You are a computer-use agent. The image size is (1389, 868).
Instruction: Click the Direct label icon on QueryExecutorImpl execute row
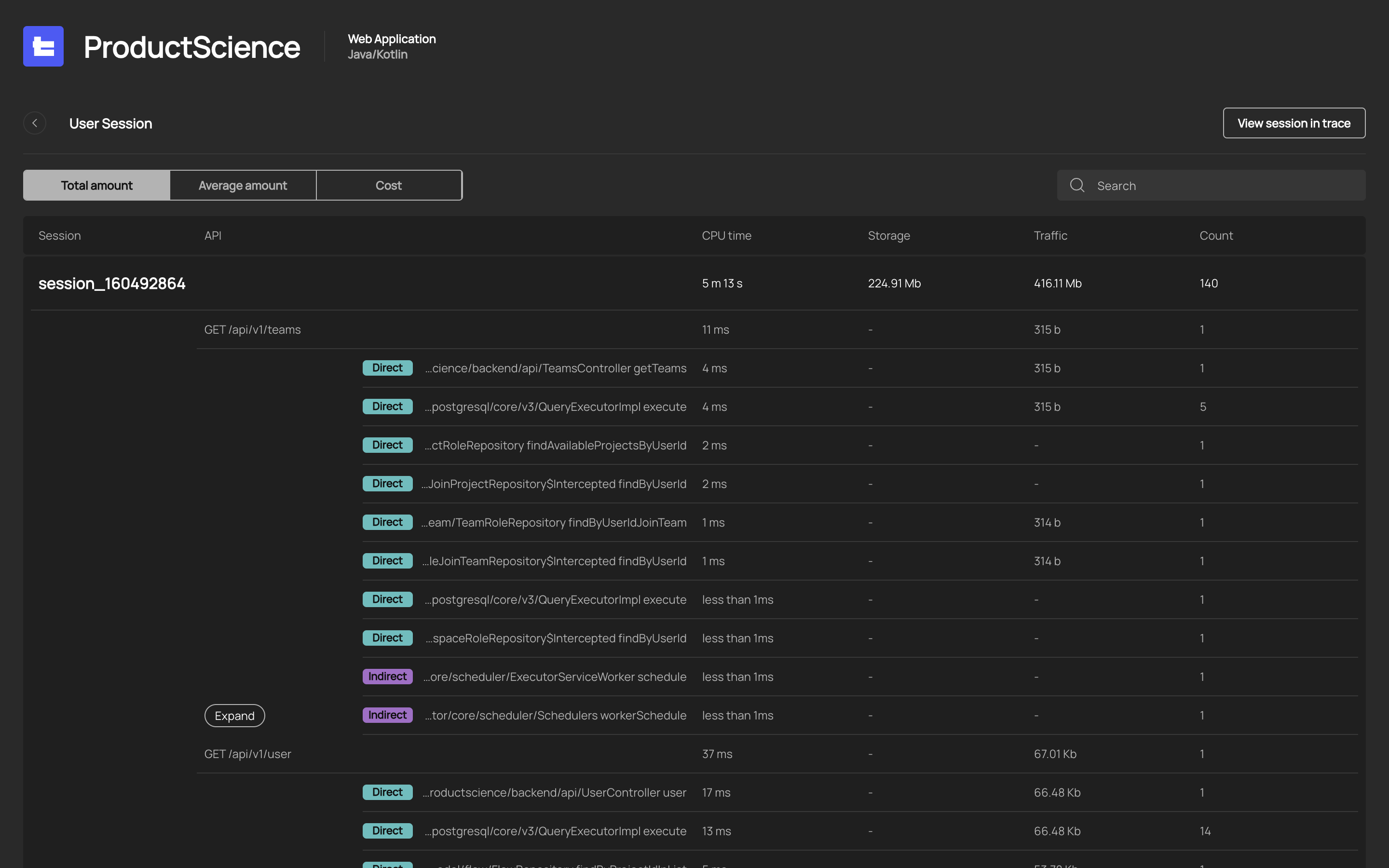tap(387, 406)
